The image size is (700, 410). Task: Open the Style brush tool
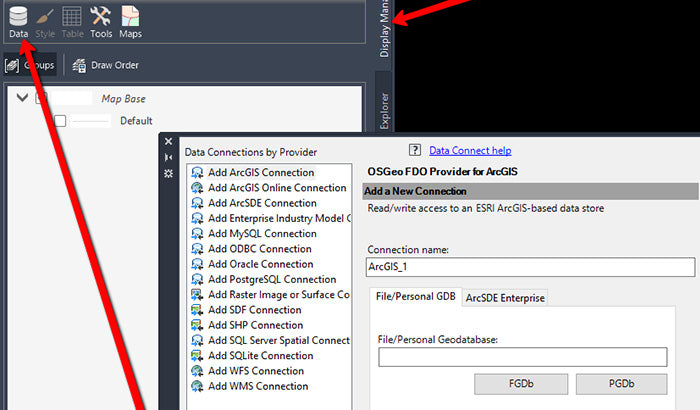tap(45, 22)
